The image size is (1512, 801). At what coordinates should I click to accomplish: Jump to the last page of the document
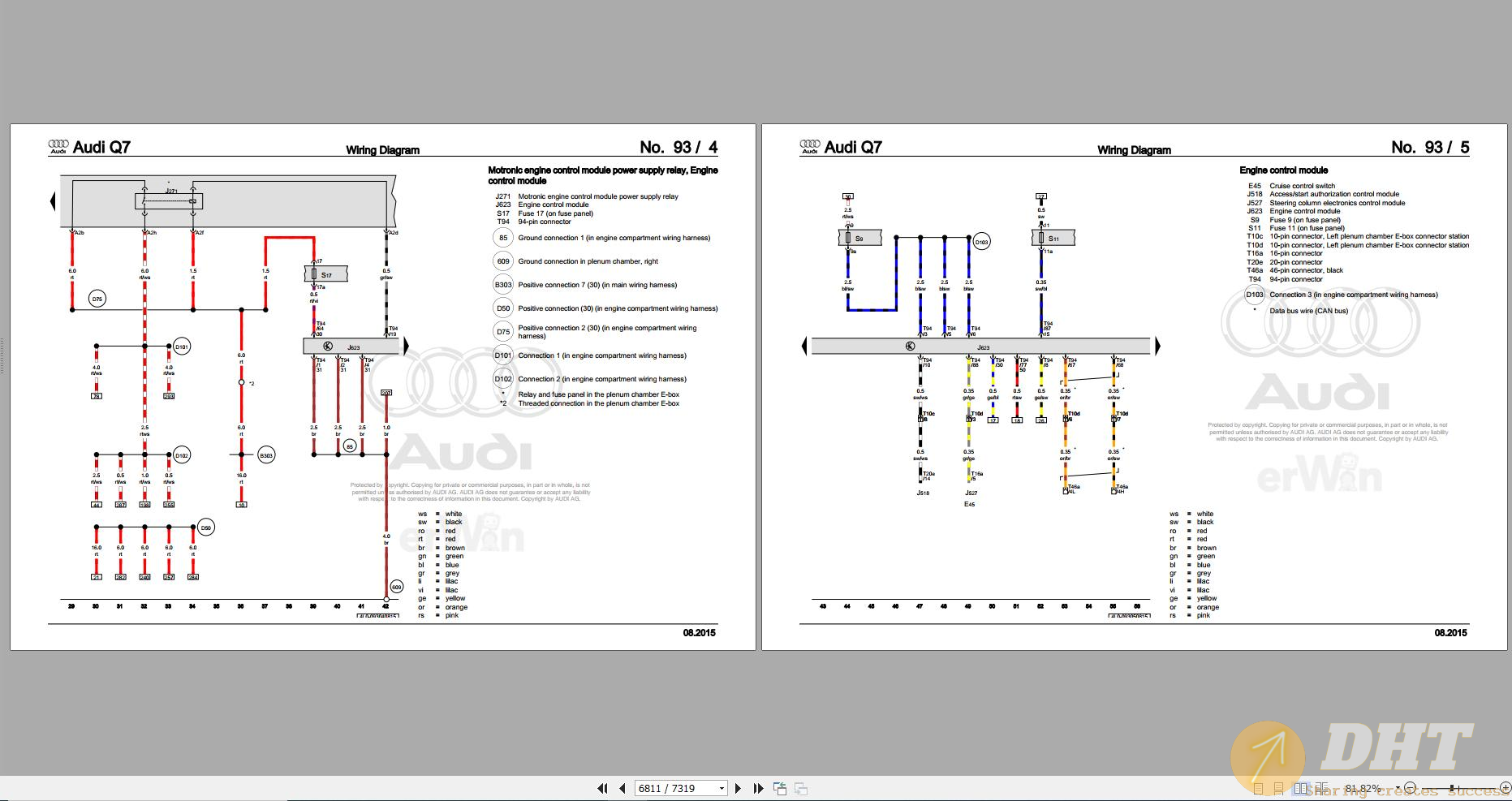click(758, 788)
